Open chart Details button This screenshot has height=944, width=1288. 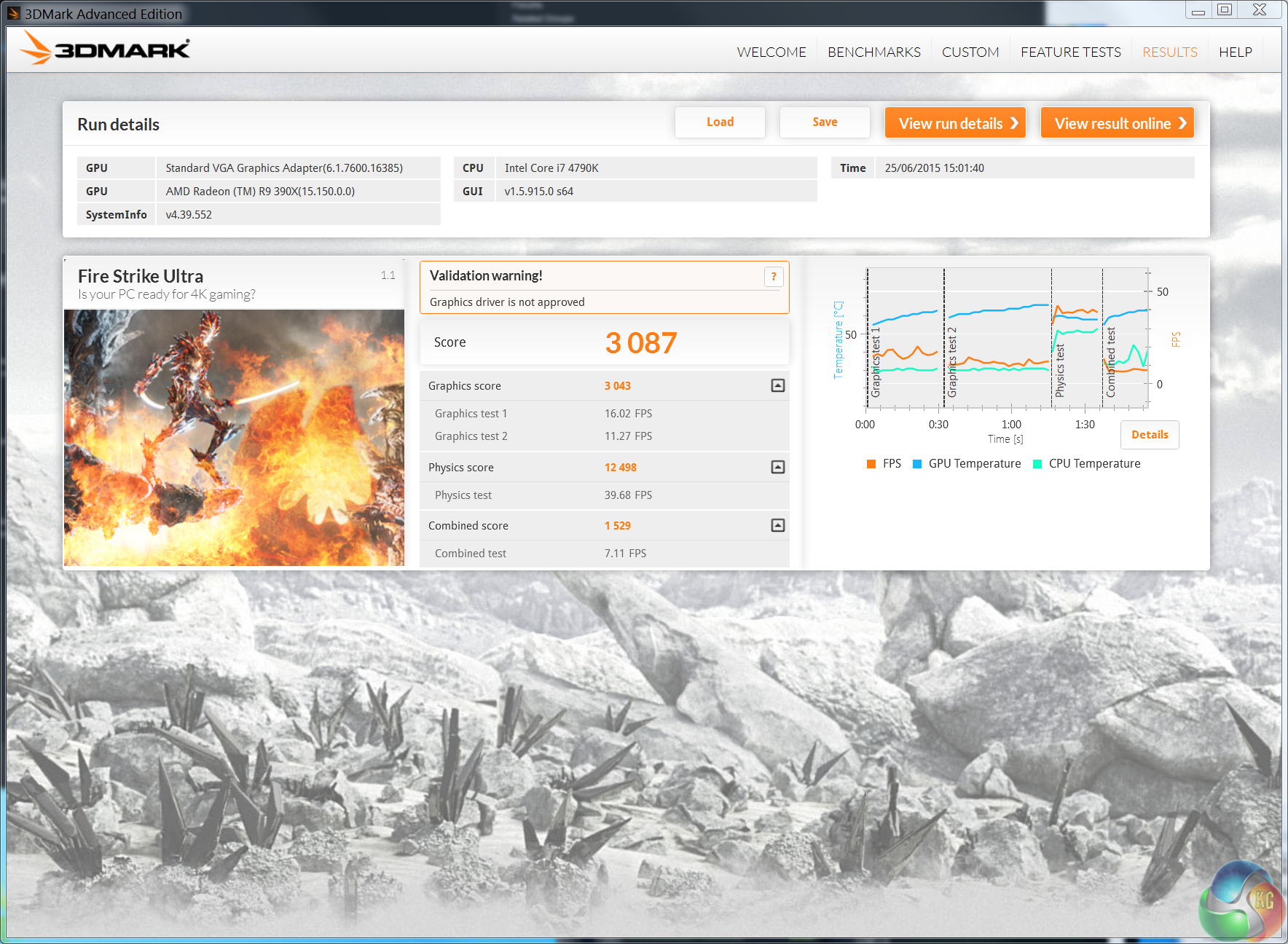(x=1149, y=435)
